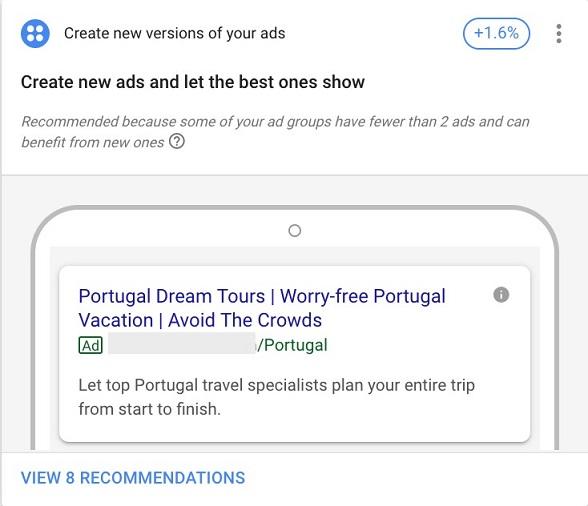Click the Portugal Dream Tours headline segment
588x506 pixels.
tap(172, 296)
